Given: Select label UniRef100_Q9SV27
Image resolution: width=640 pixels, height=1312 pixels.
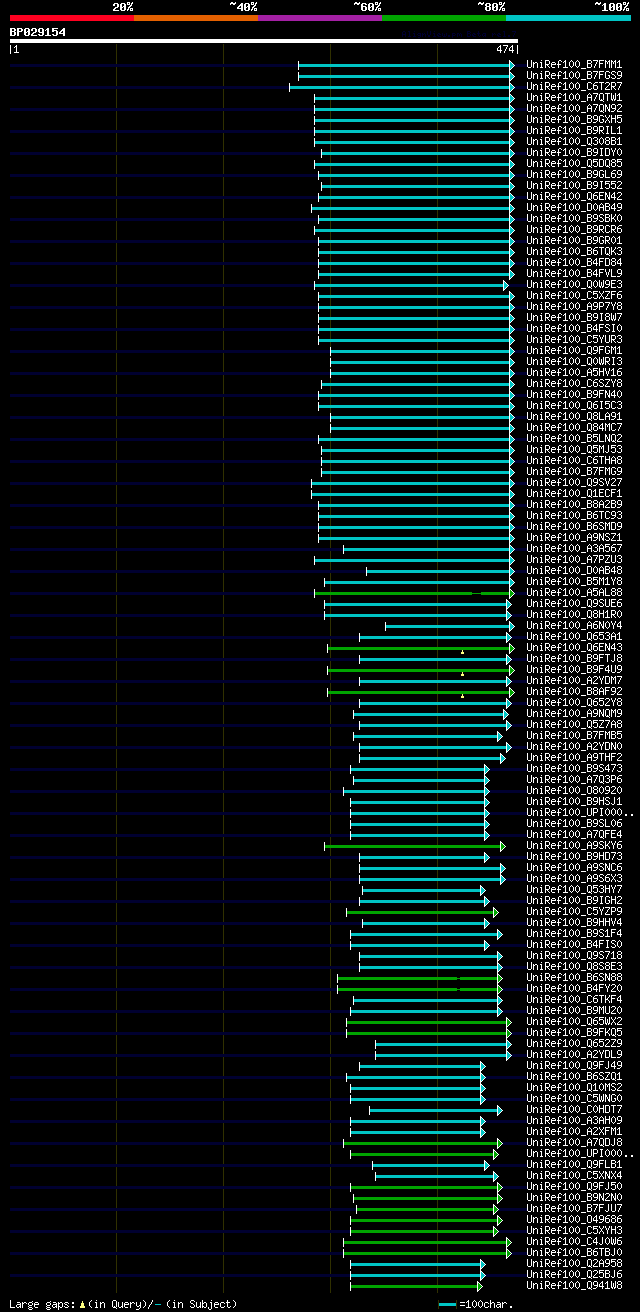Looking at the screenshot, I should click(x=574, y=482).
